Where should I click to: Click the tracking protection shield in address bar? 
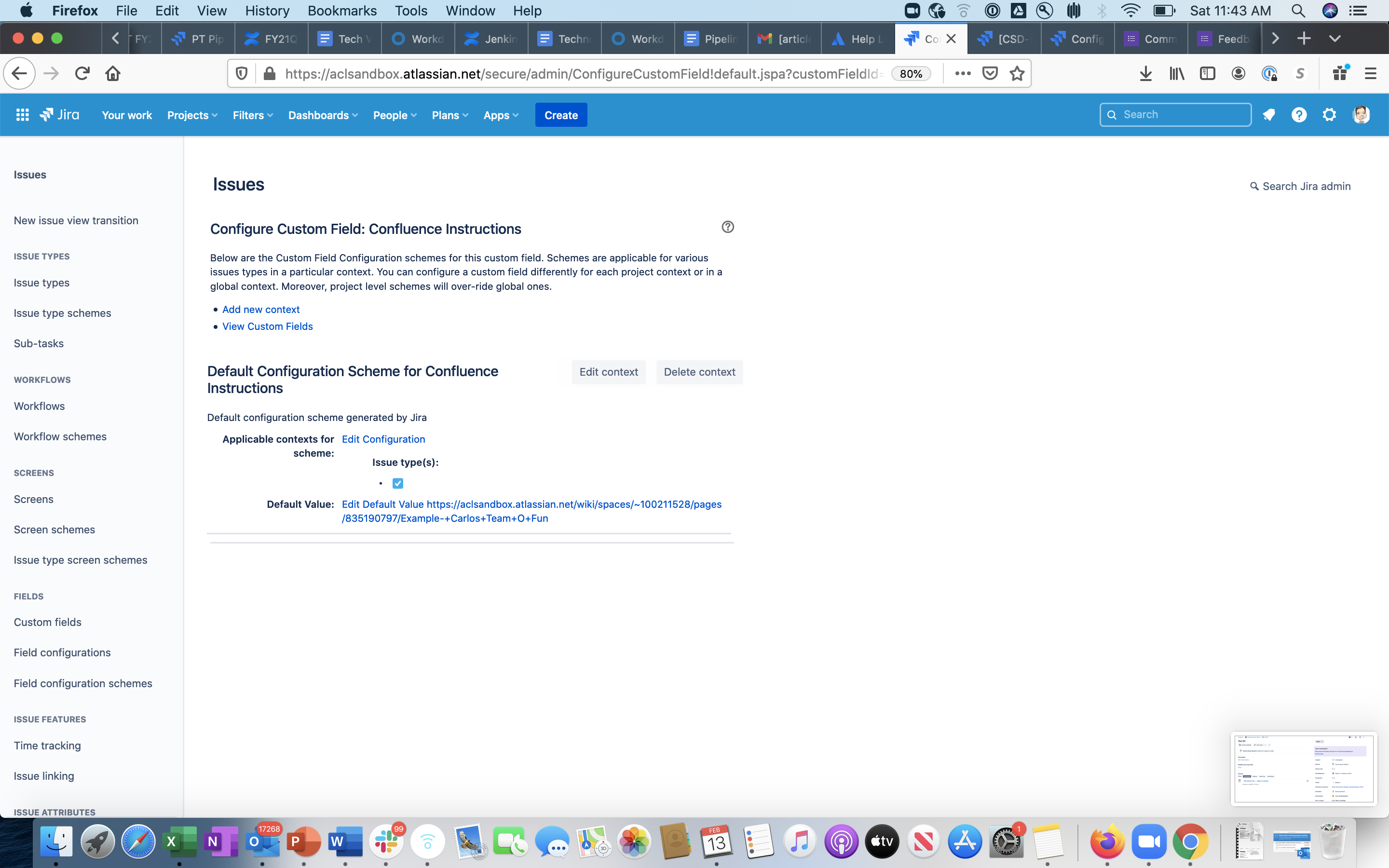coord(241,73)
